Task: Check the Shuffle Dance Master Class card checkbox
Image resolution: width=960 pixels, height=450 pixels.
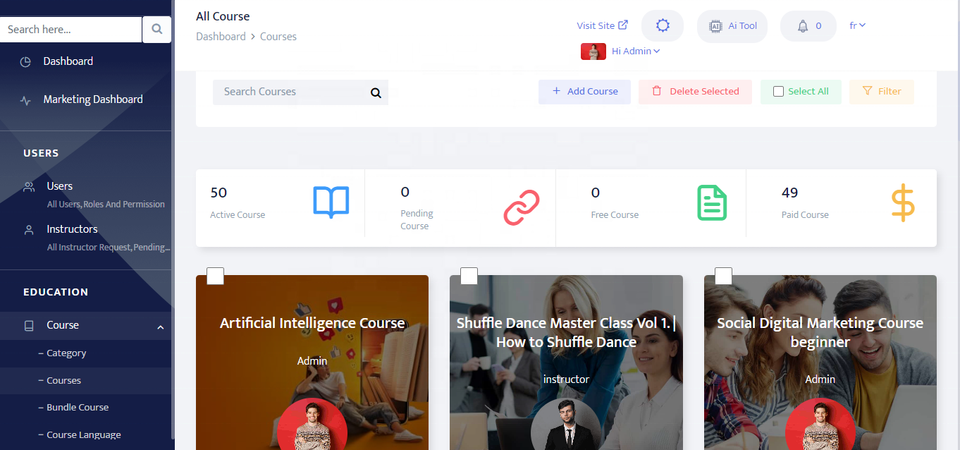Action: (469, 276)
